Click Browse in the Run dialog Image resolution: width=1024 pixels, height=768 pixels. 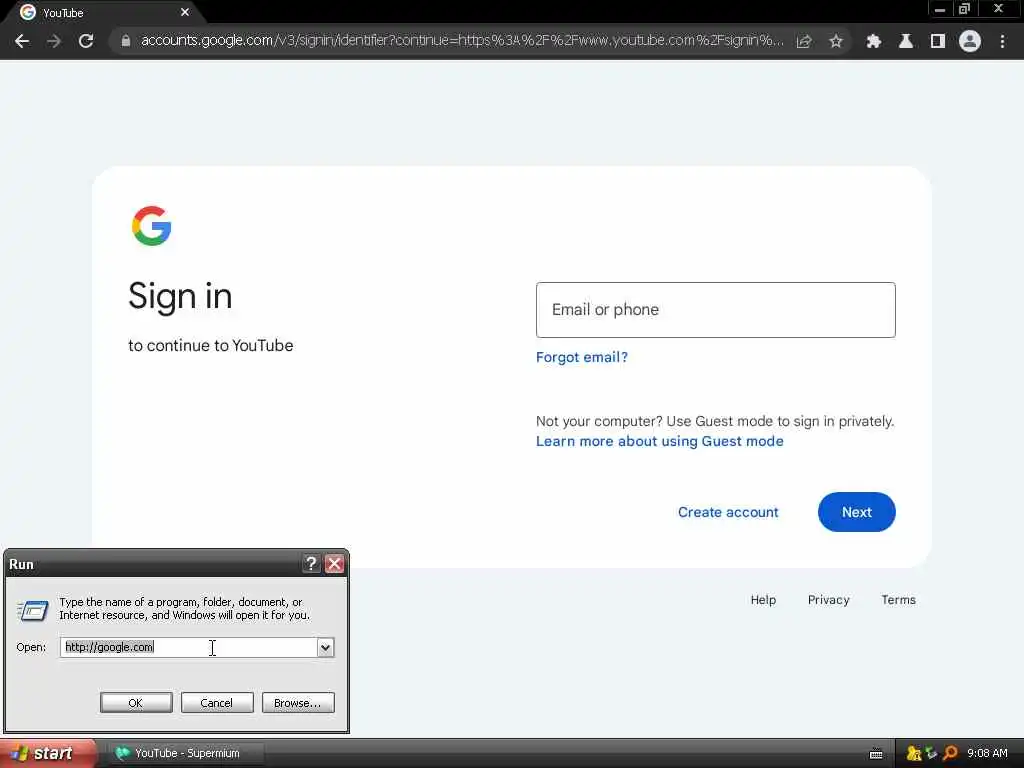pyautogui.click(x=298, y=703)
